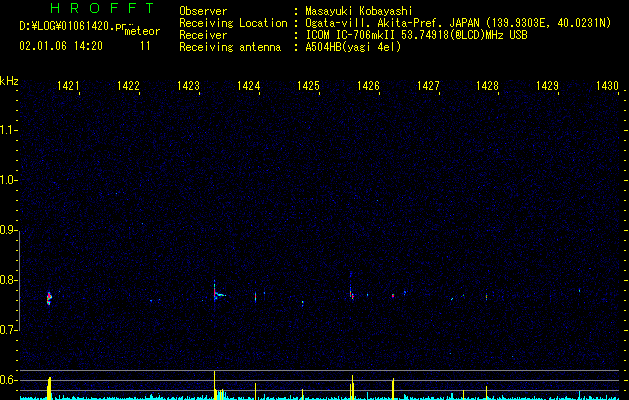Click the 1427 time axis label
Viewport: 629px width, 400px height.
[x=428, y=86]
